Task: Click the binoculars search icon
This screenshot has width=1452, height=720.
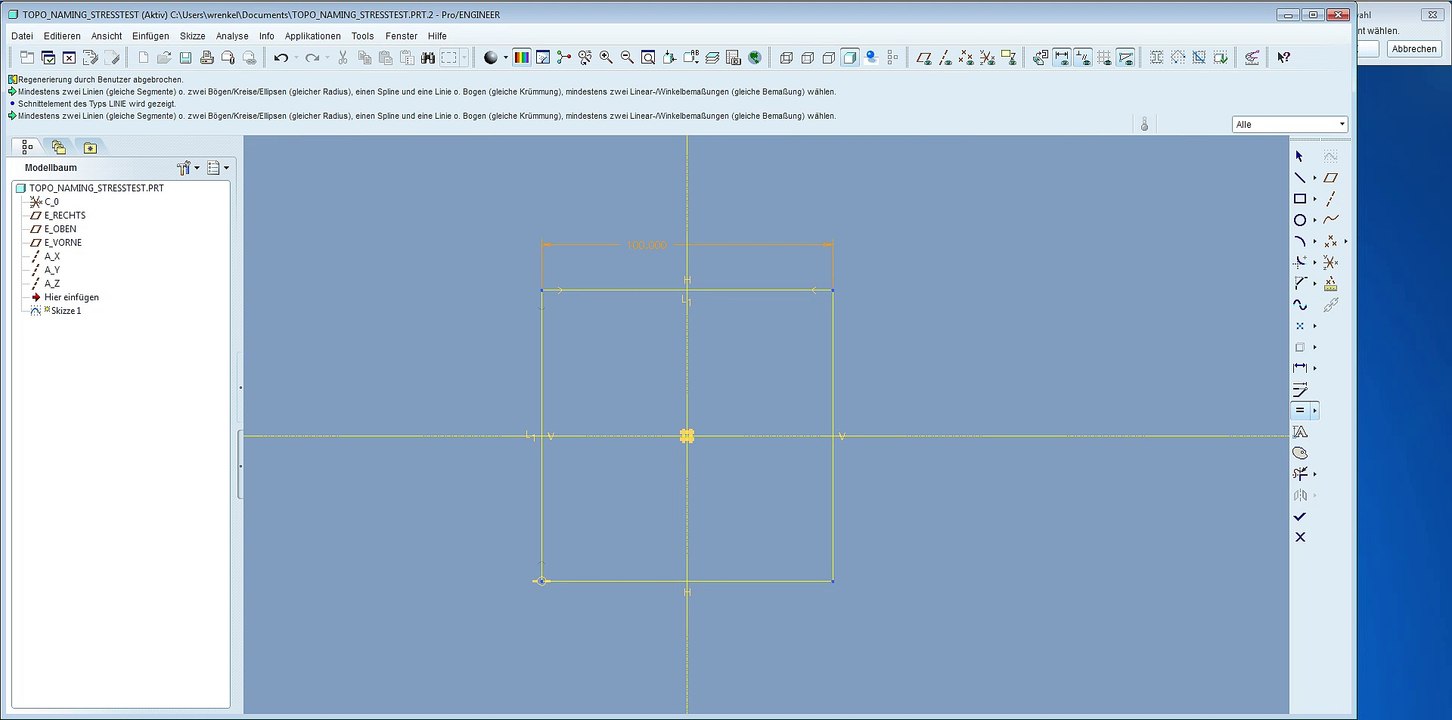Action: point(427,58)
